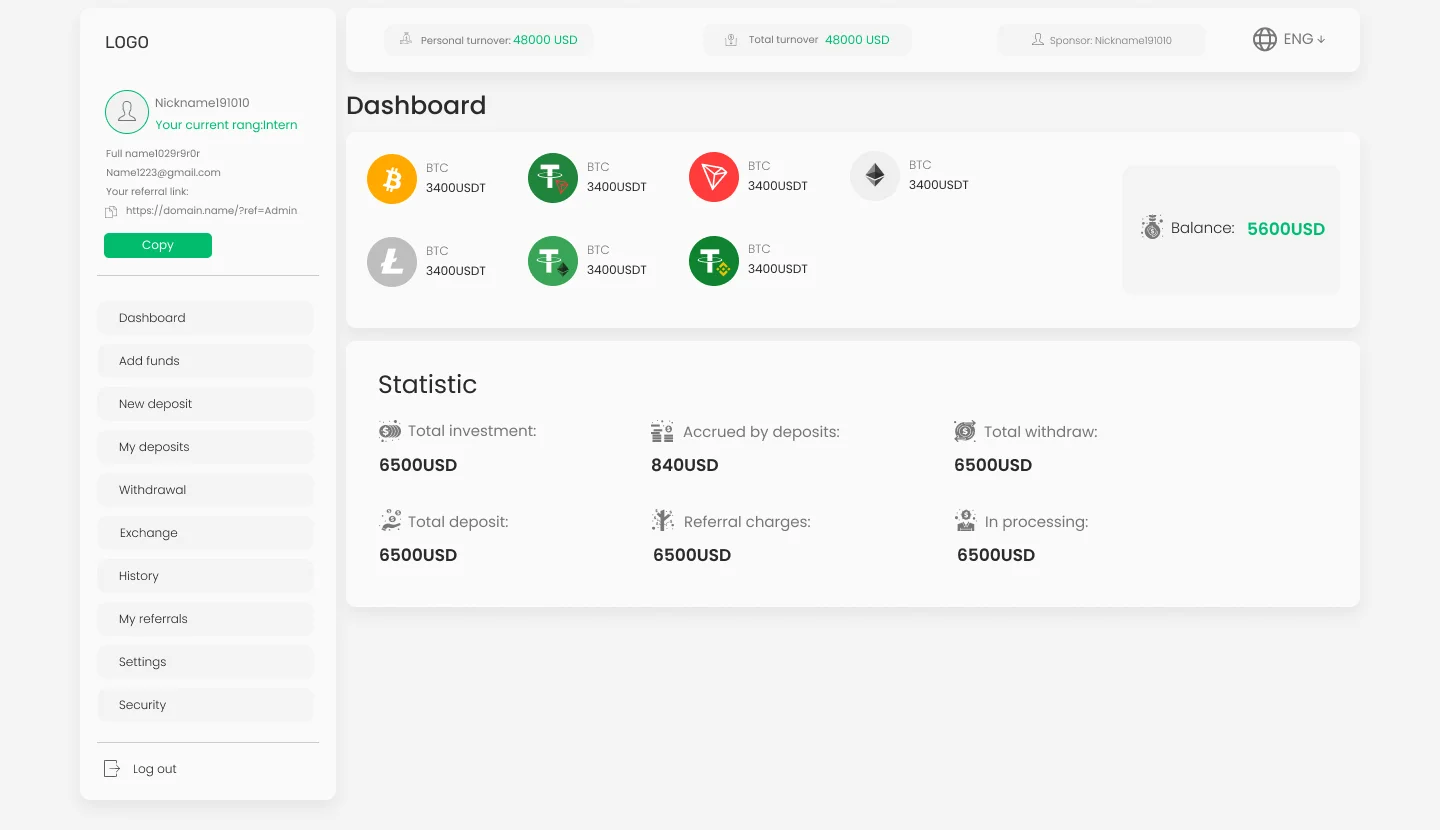Screen dimensions: 1440x830
Task: Open the Add funds menu item
Action: pyautogui.click(x=206, y=361)
